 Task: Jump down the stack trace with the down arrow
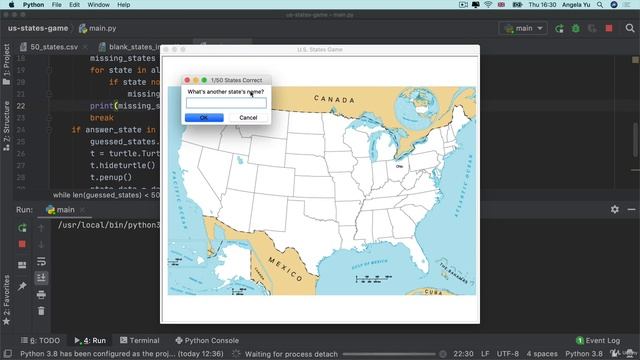tap(41, 244)
